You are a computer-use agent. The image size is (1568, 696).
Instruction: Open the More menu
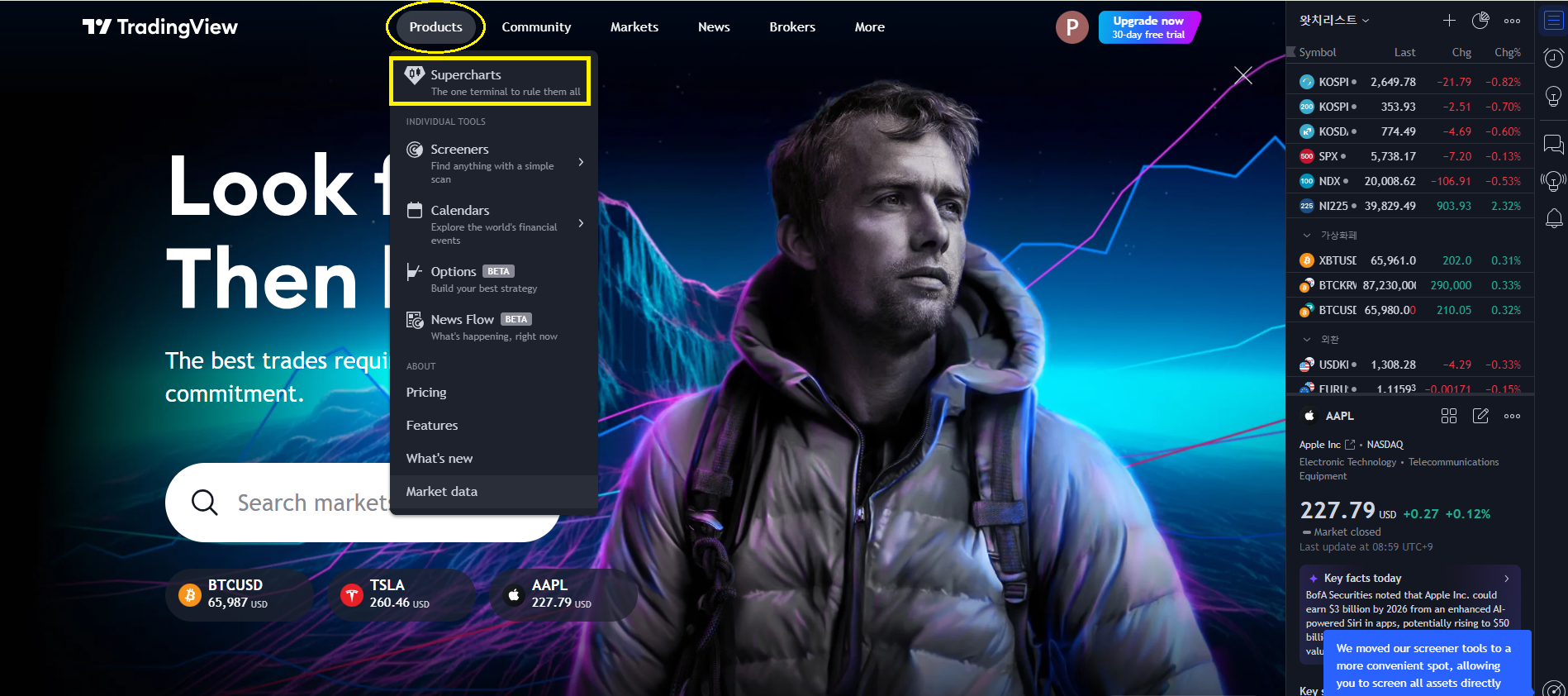coord(869,27)
